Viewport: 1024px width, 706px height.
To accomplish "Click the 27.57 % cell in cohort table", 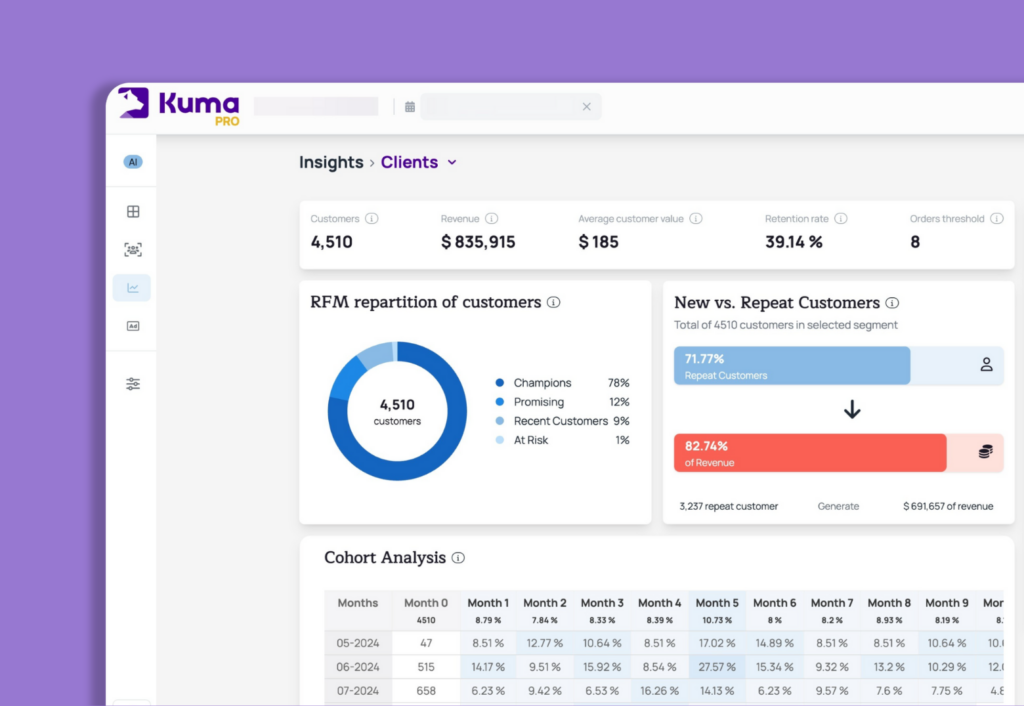I will (717, 667).
